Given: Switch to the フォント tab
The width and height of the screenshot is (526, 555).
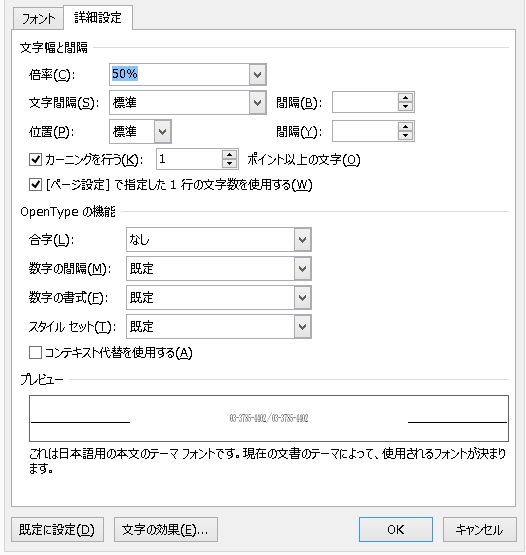Looking at the screenshot, I should [38, 18].
